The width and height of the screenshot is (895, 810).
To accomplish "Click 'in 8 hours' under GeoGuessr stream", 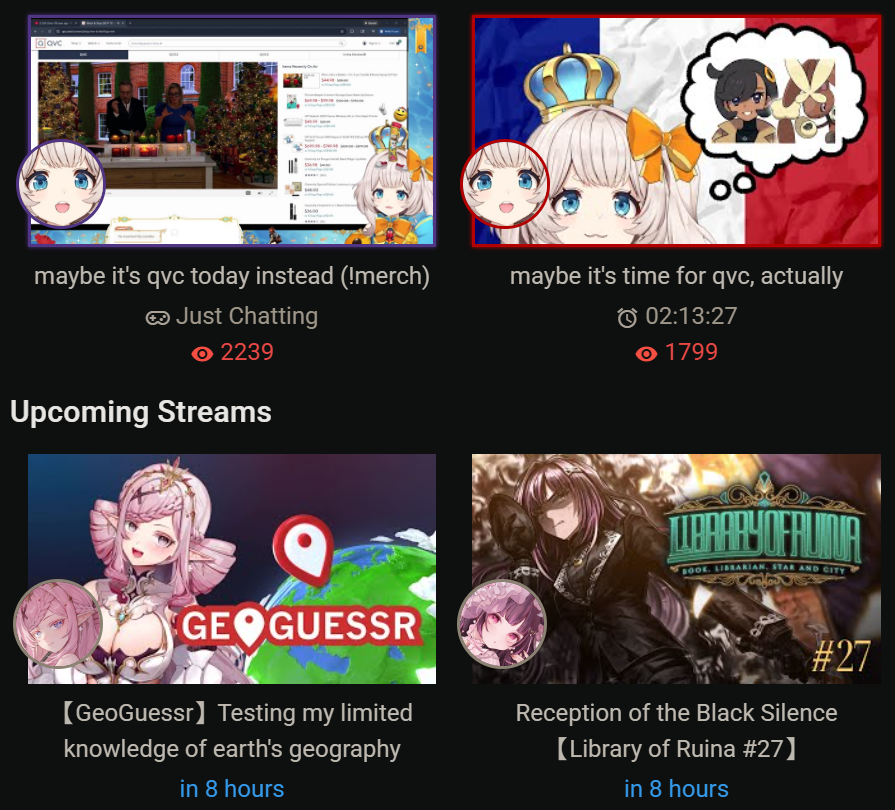I will tap(232, 789).
